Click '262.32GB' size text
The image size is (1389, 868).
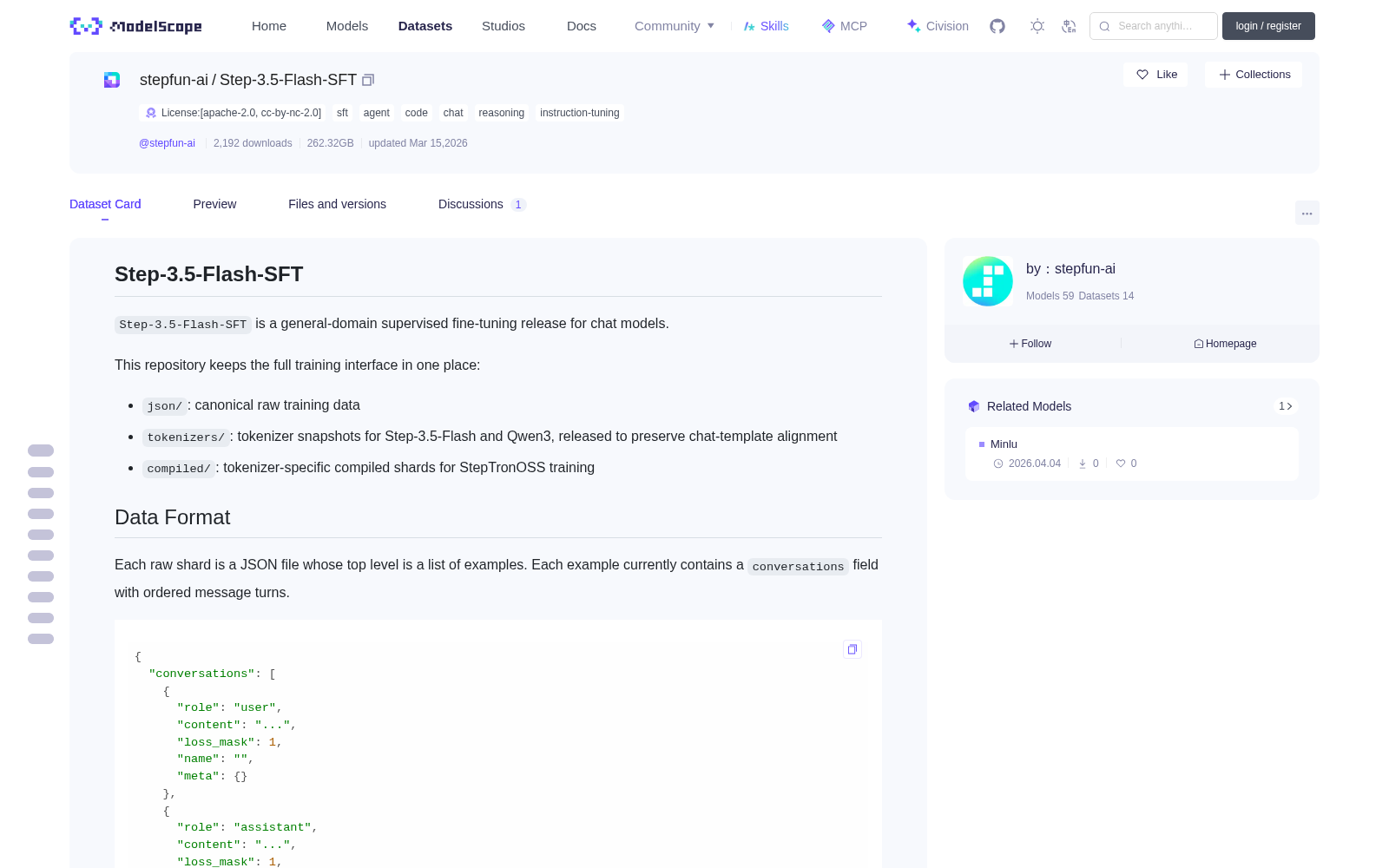point(331,143)
